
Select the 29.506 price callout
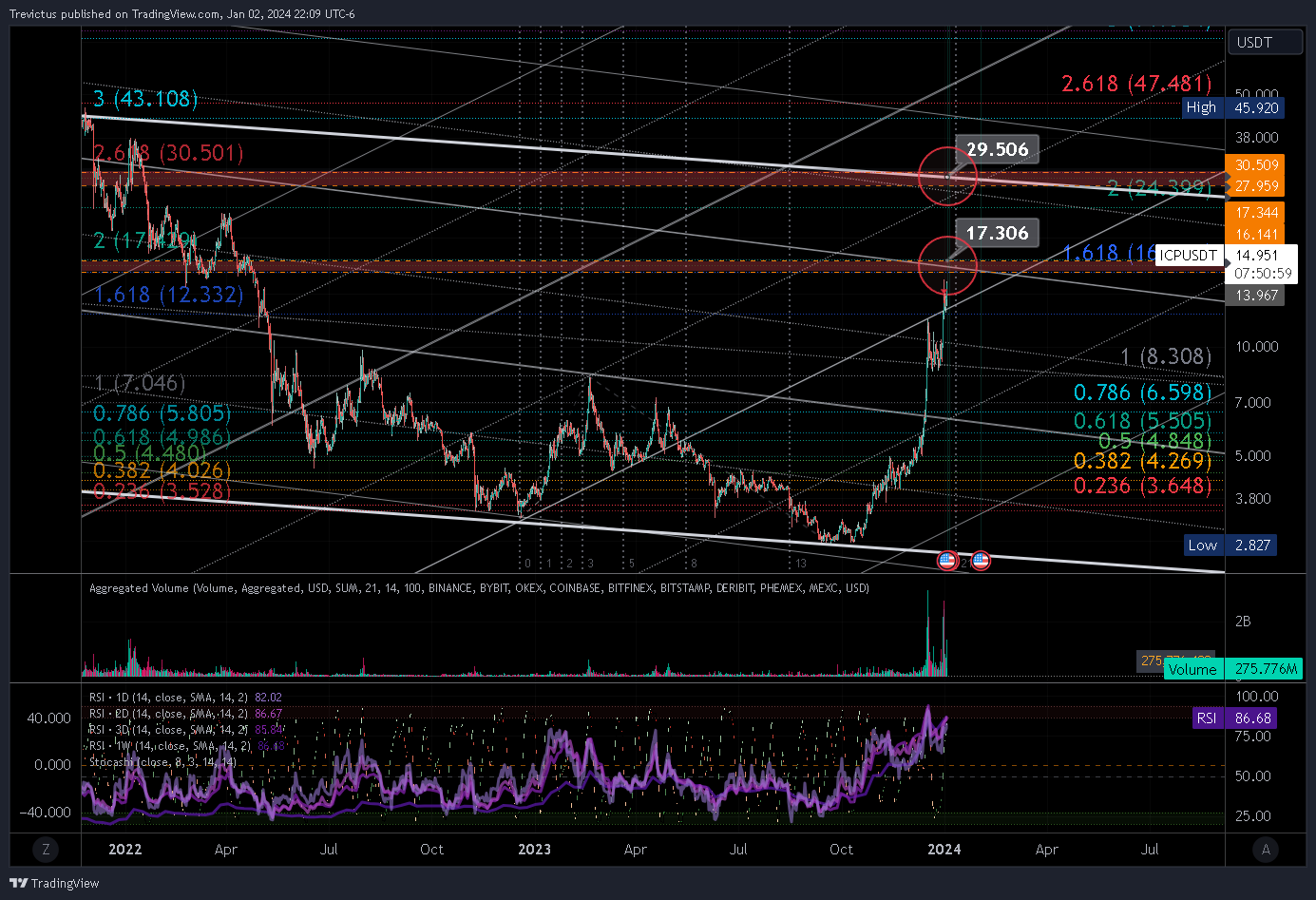(998, 149)
